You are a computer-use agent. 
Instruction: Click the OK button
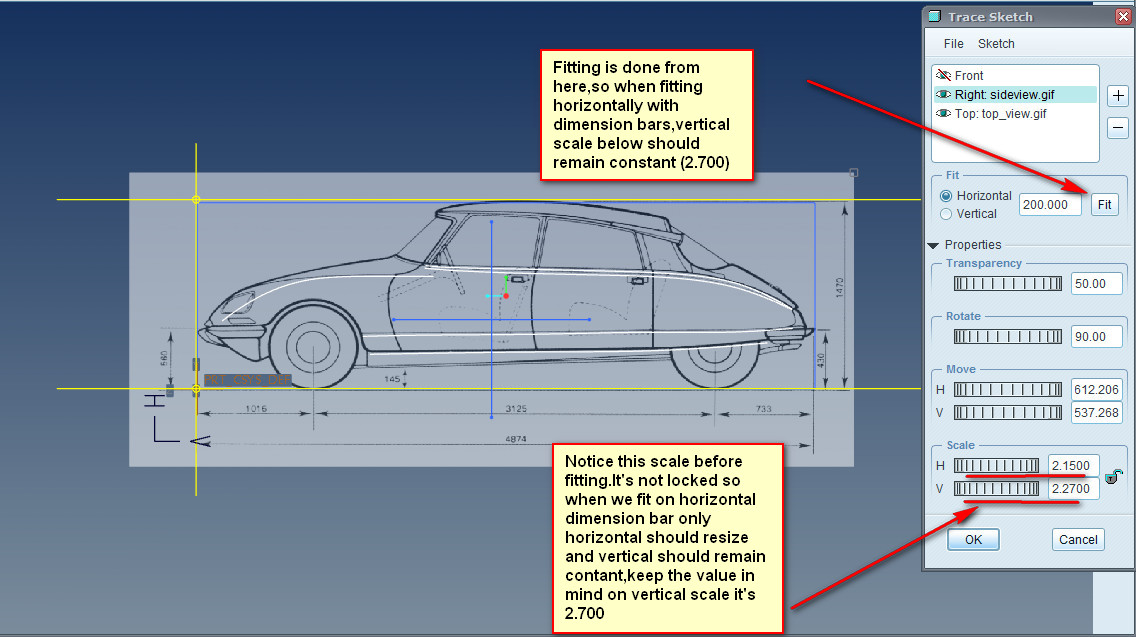coord(973,539)
